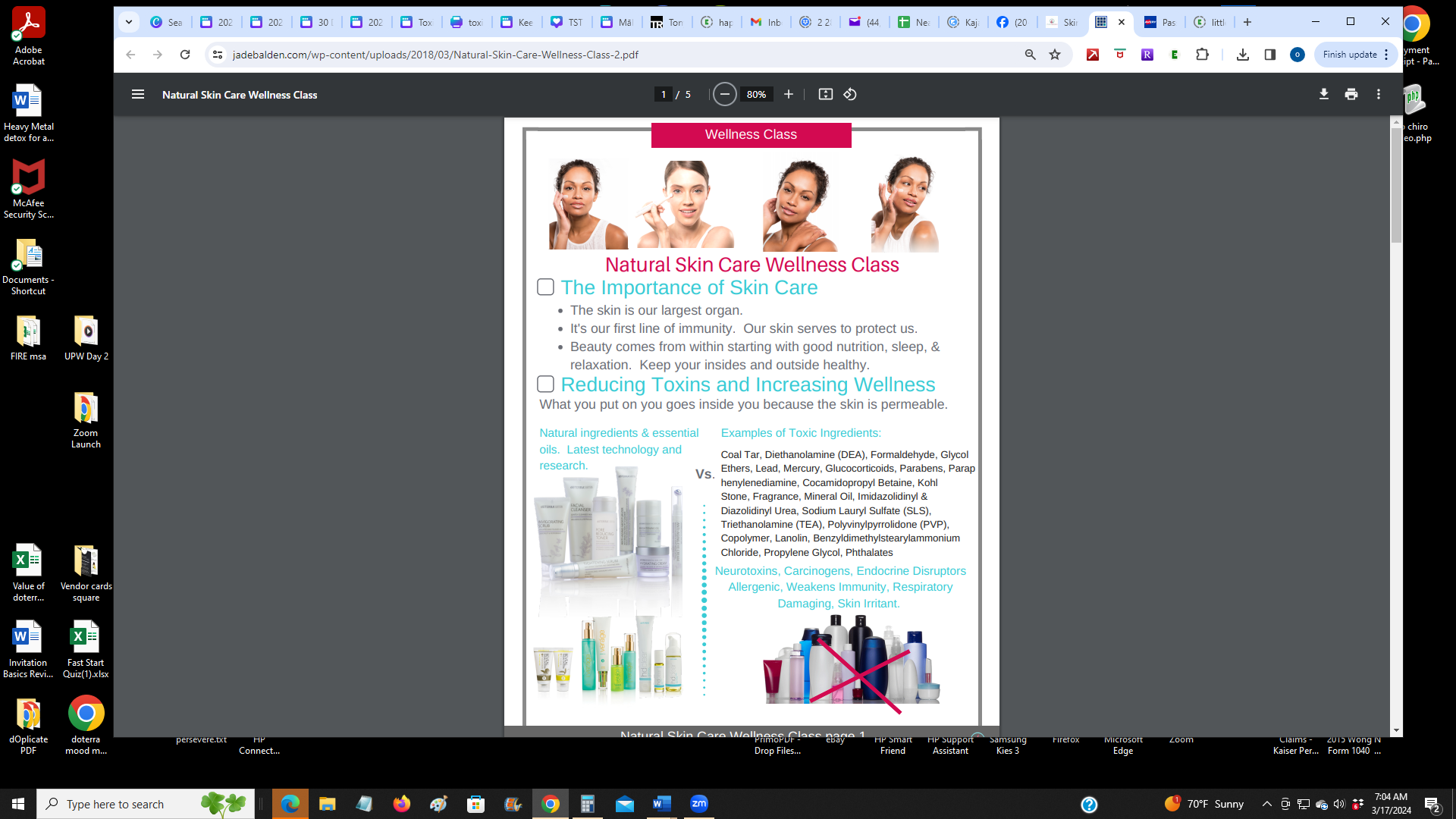
Task: Open the taskbar weather widget
Action: pos(1204,804)
